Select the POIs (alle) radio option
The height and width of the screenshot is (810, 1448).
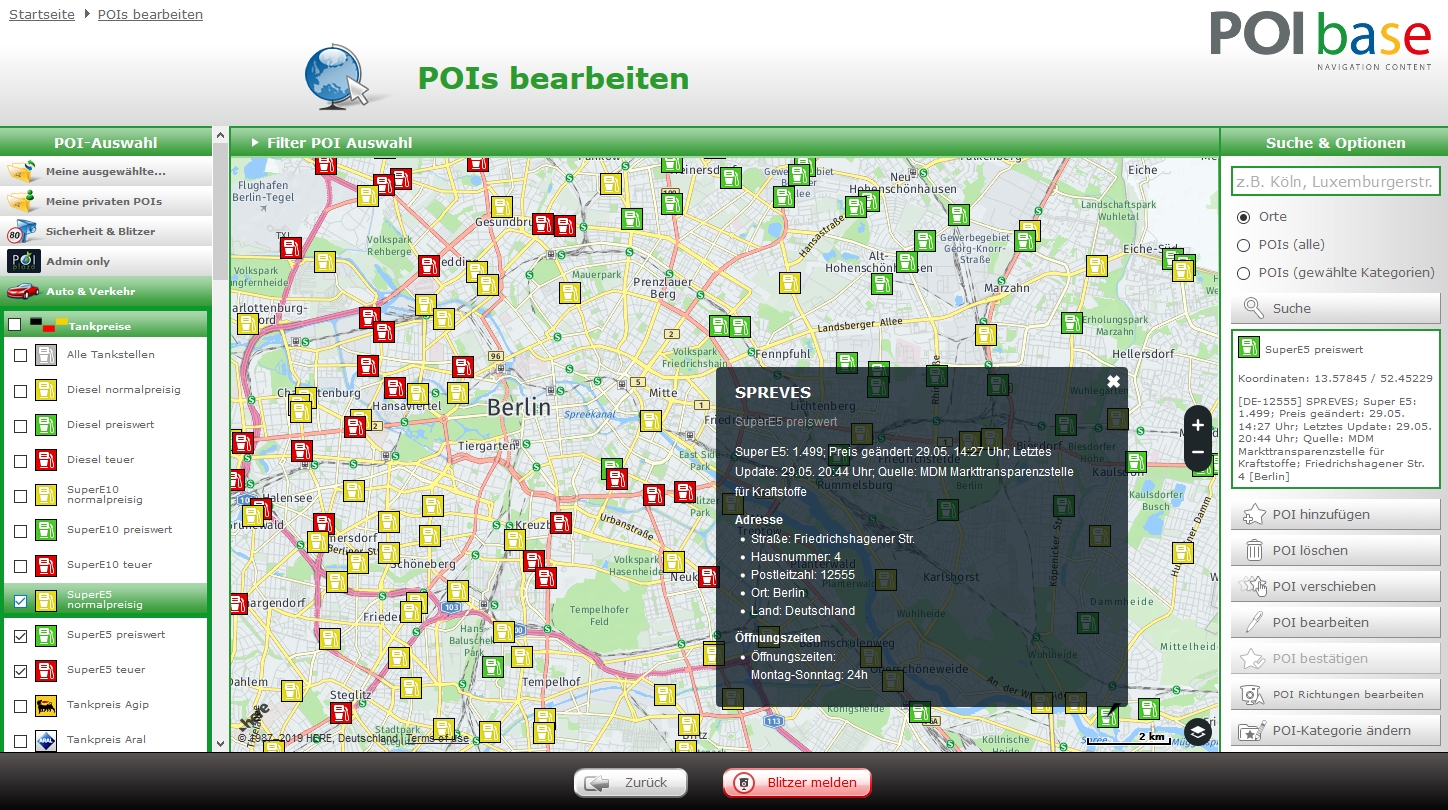click(1244, 245)
